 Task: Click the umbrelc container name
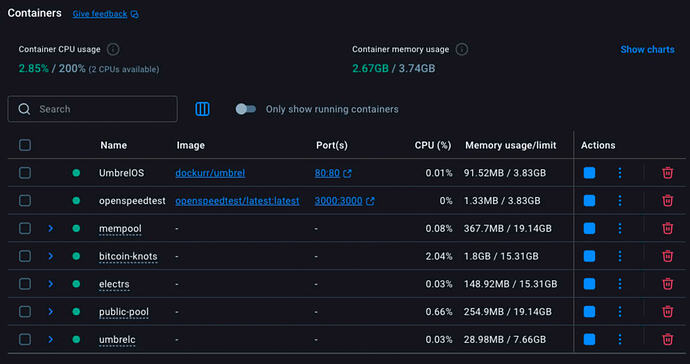[117, 339]
